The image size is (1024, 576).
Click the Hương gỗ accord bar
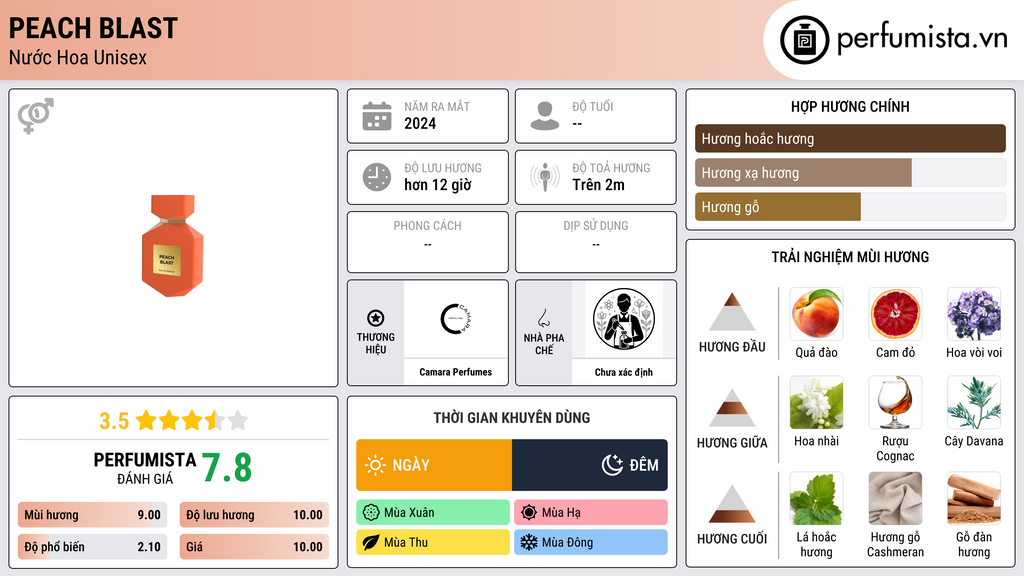click(850, 207)
